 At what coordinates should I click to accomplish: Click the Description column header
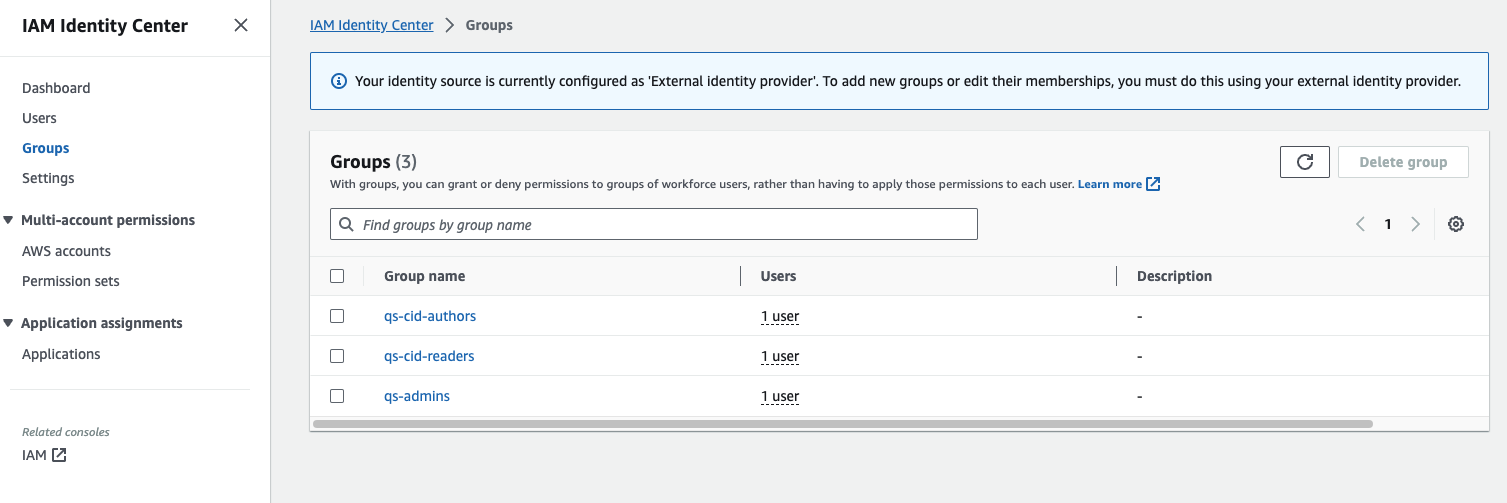point(1174,276)
